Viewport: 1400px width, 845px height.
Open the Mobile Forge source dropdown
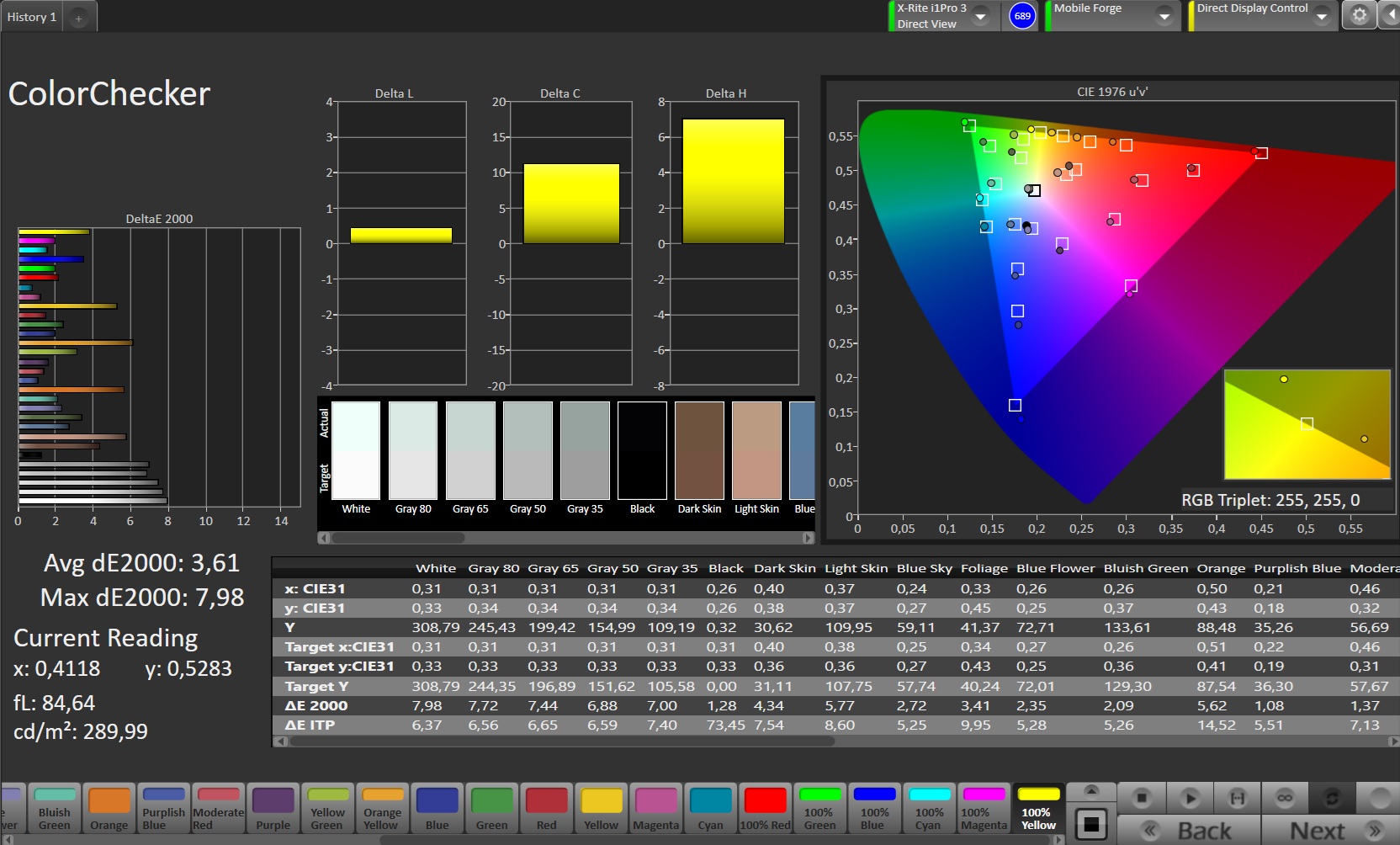[x=1164, y=16]
